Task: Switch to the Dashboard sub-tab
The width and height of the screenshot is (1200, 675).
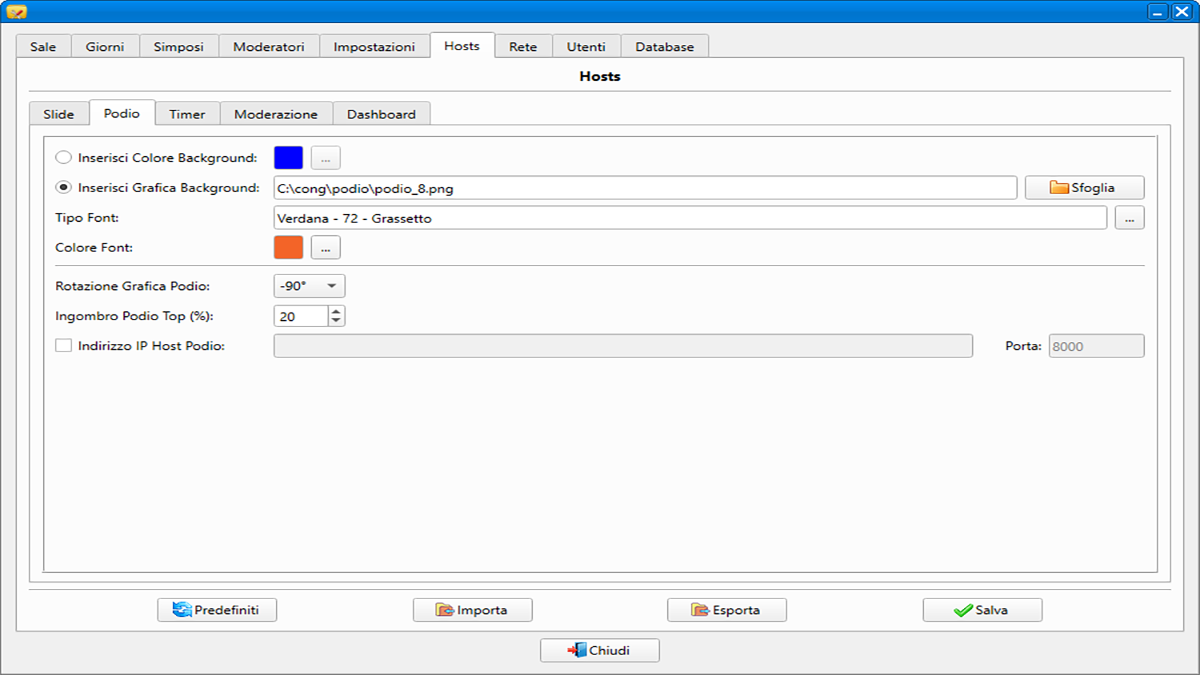Action: pyautogui.click(x=381, y=114)
